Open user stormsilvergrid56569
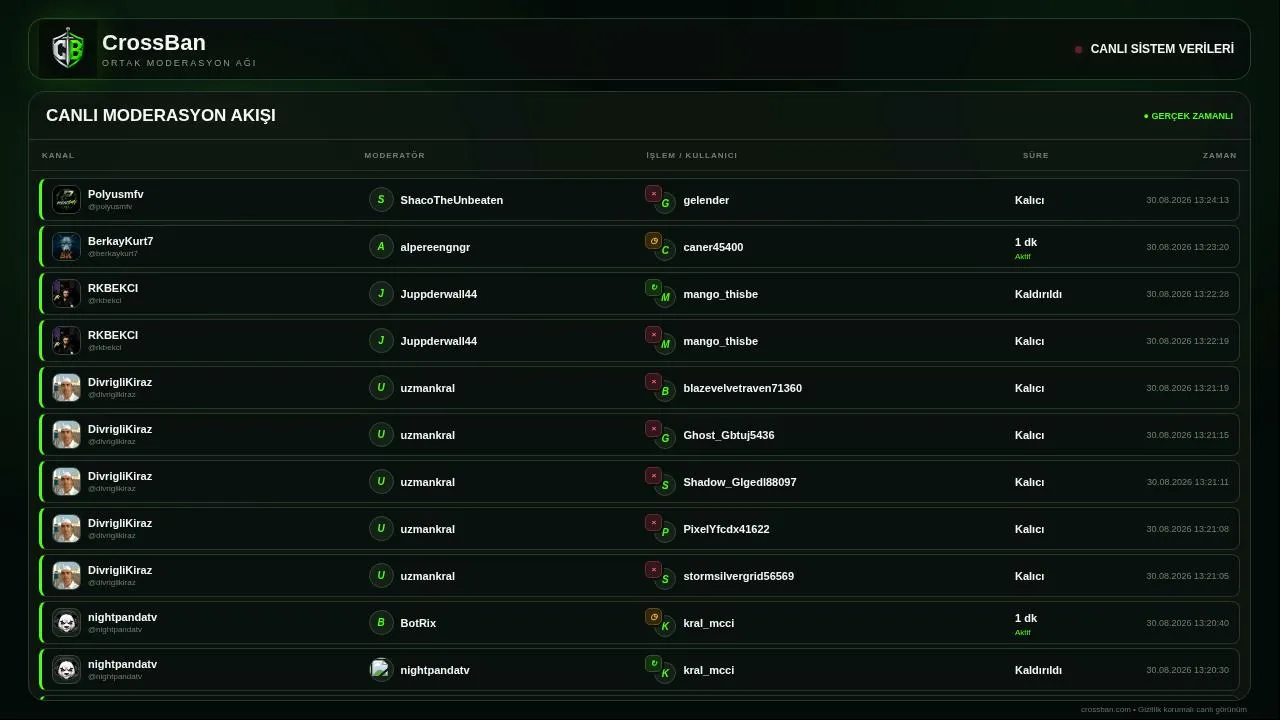Screen dimensions: 1280x720 (739, 576)
